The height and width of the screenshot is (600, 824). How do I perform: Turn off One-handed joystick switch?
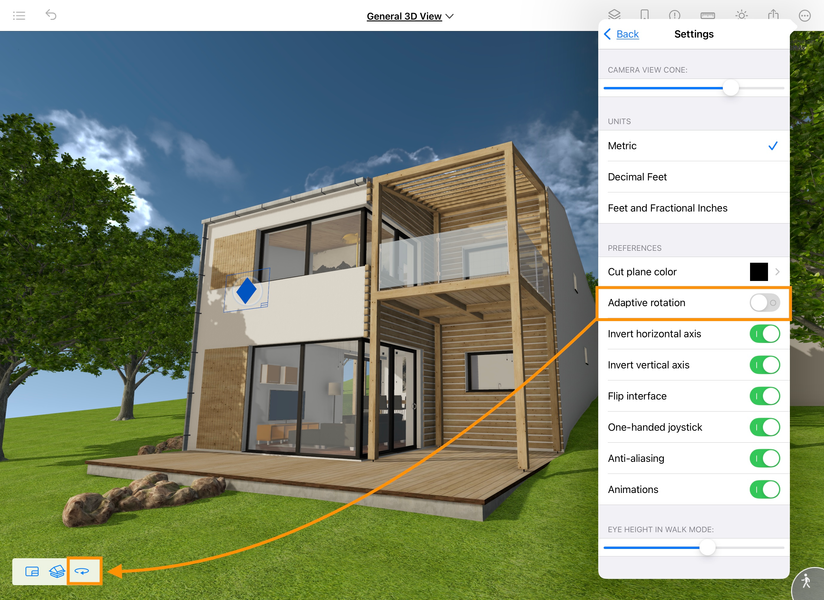click(x=765, y=427)
